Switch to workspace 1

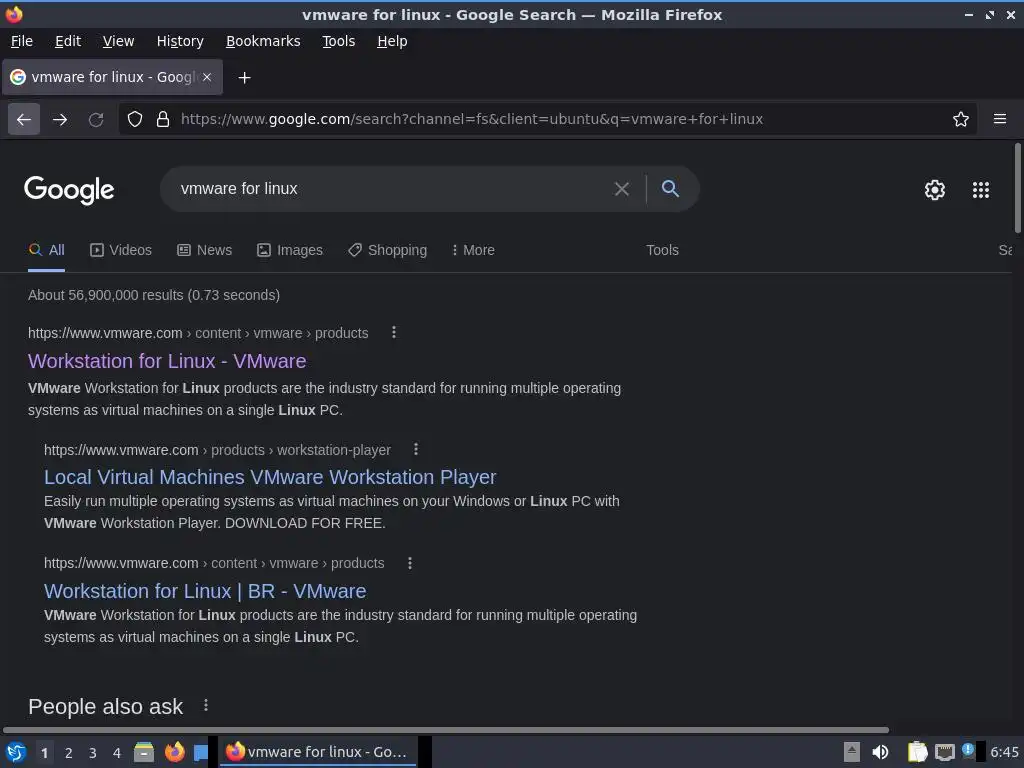pyautogui.click(x=44, y=753)
